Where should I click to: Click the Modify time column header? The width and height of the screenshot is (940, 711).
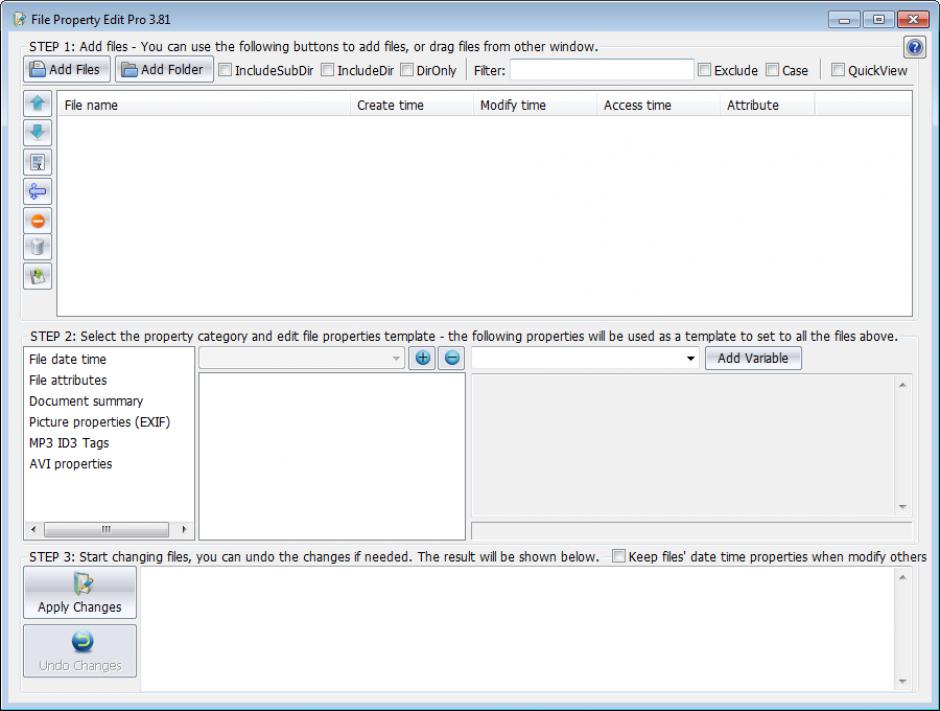(x=513, y=105)
